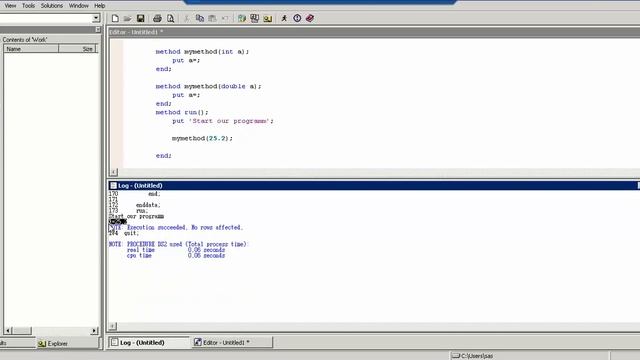Screen dimensions: 640x360
Task: Click the line "method mymethod(int a);"
Action: tap(202, 52)
